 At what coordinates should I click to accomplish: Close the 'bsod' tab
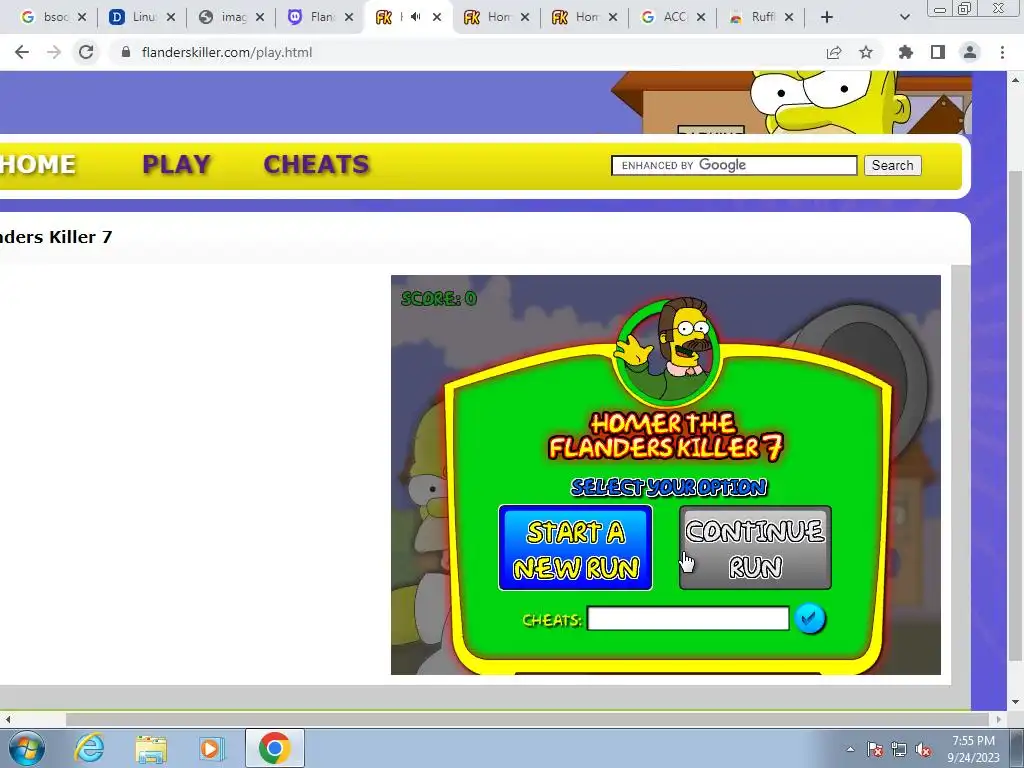[x=82, y=18]
